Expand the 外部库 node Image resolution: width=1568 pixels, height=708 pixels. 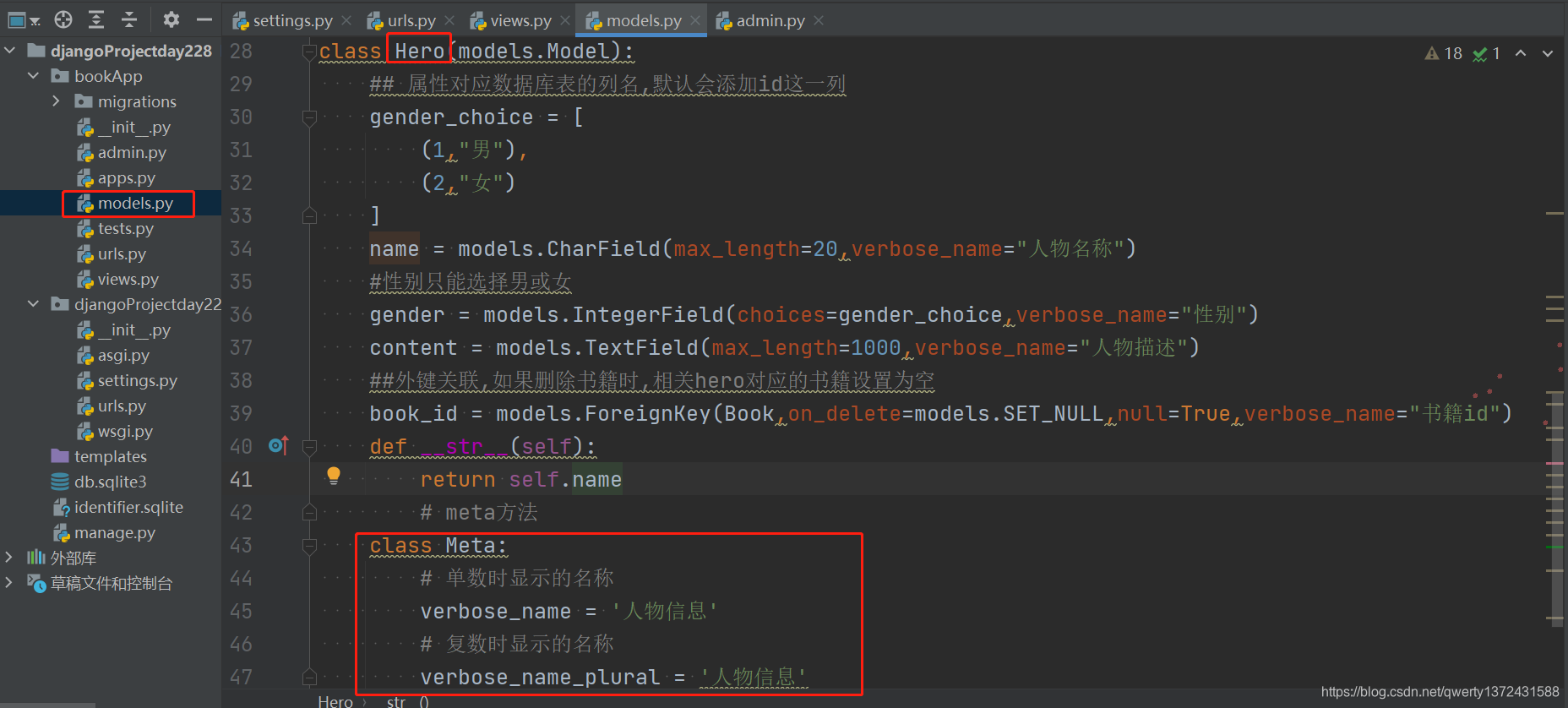tap(9, 558)
